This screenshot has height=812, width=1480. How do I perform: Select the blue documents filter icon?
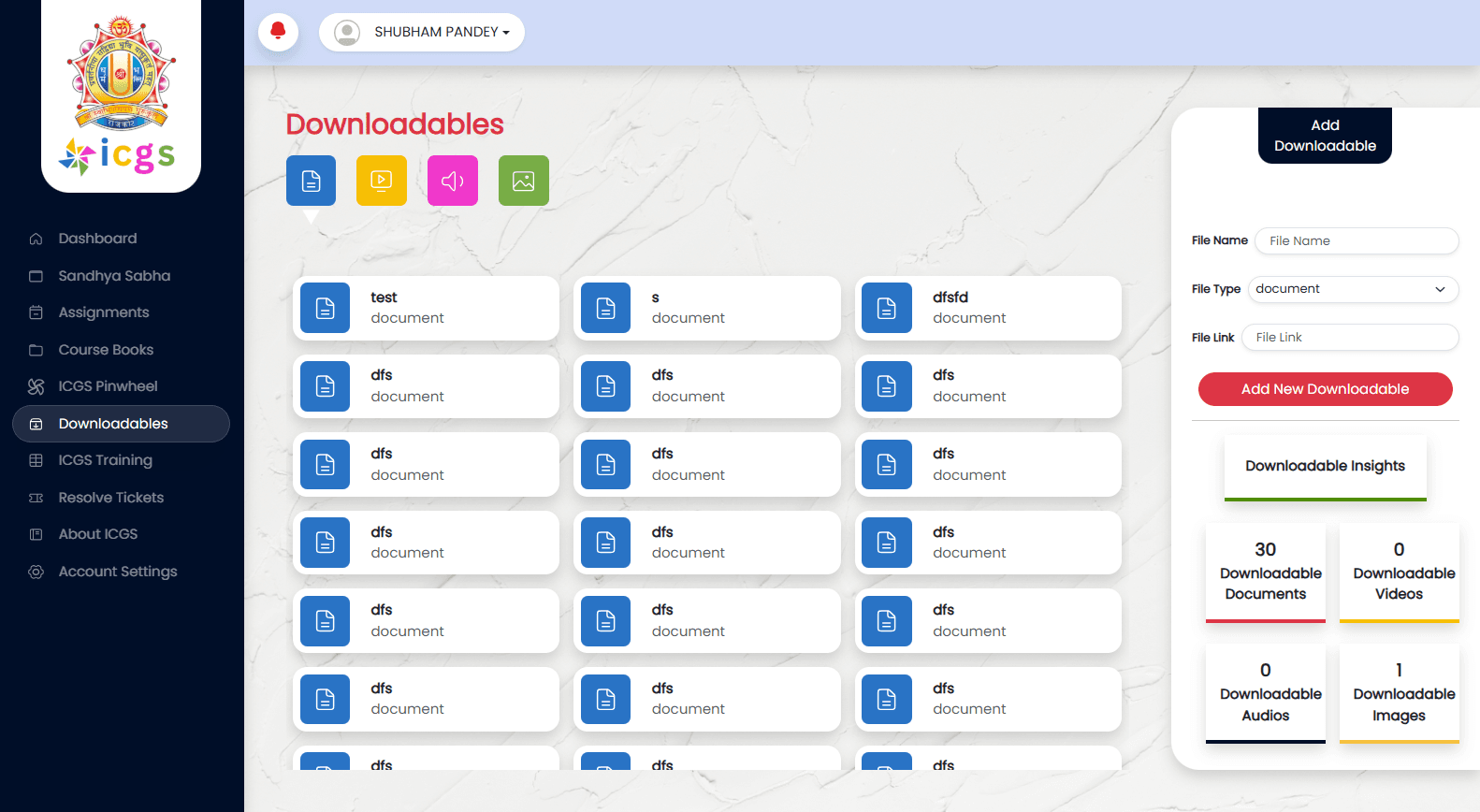click(311, 181)
